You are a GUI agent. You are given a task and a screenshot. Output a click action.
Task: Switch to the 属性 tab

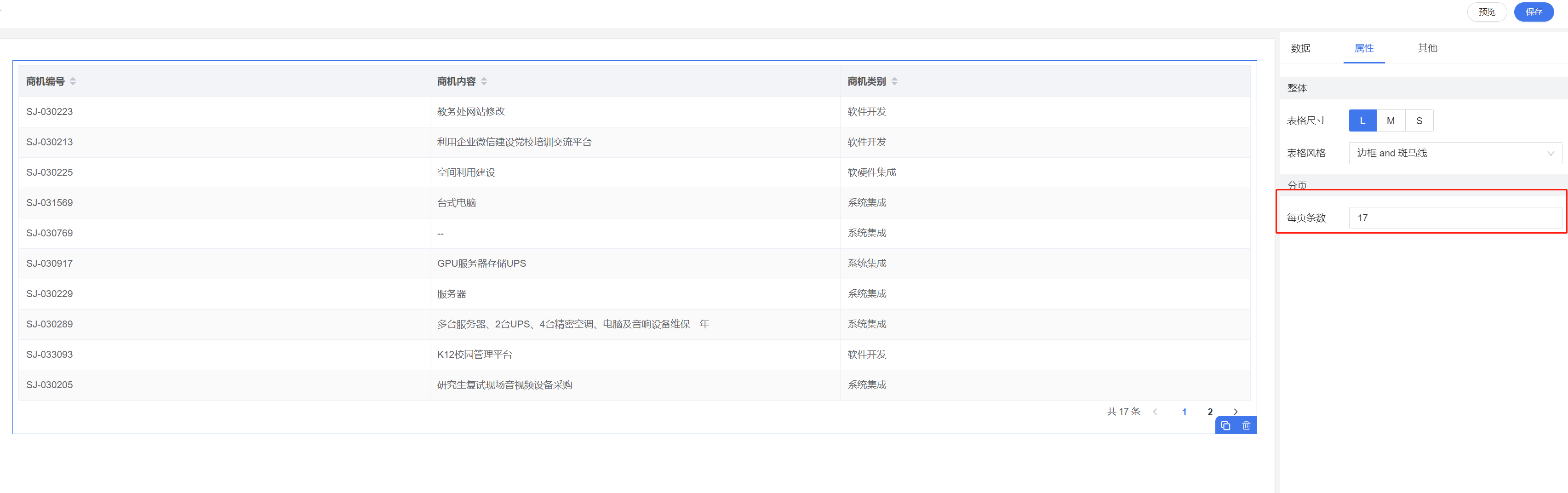[1364, 48]
